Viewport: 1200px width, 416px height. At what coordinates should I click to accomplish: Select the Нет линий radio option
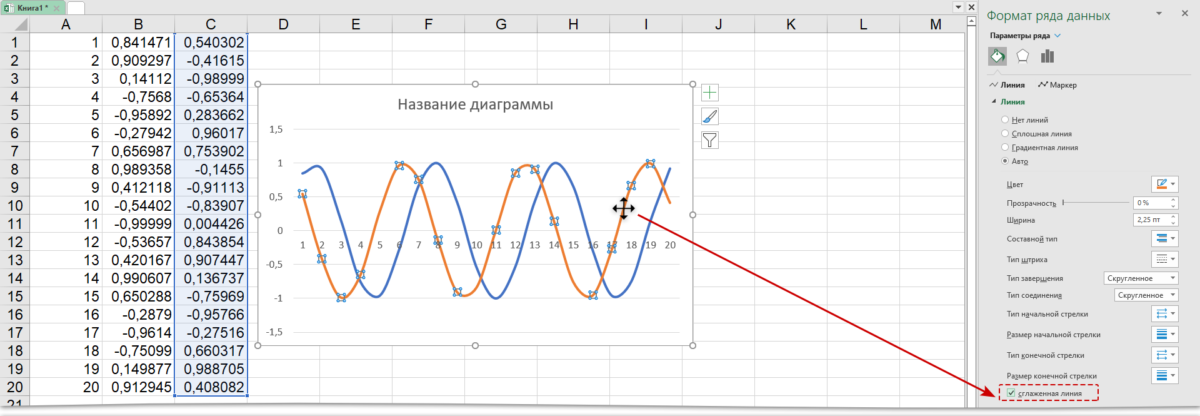1005,120
